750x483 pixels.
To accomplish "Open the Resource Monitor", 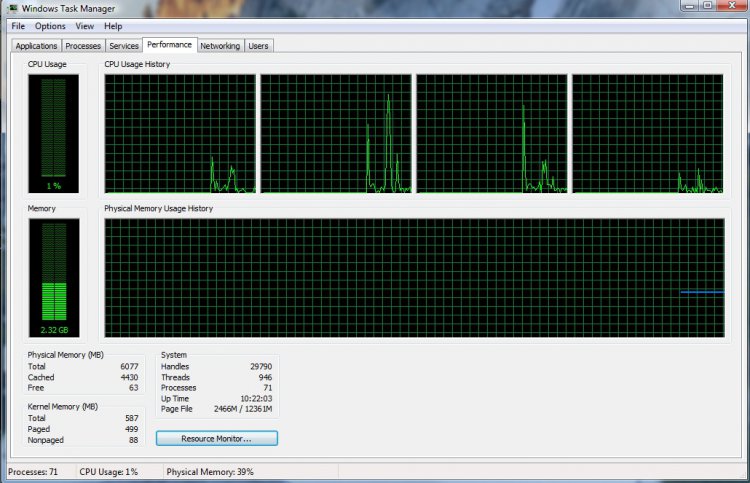I will click(217, 439).
